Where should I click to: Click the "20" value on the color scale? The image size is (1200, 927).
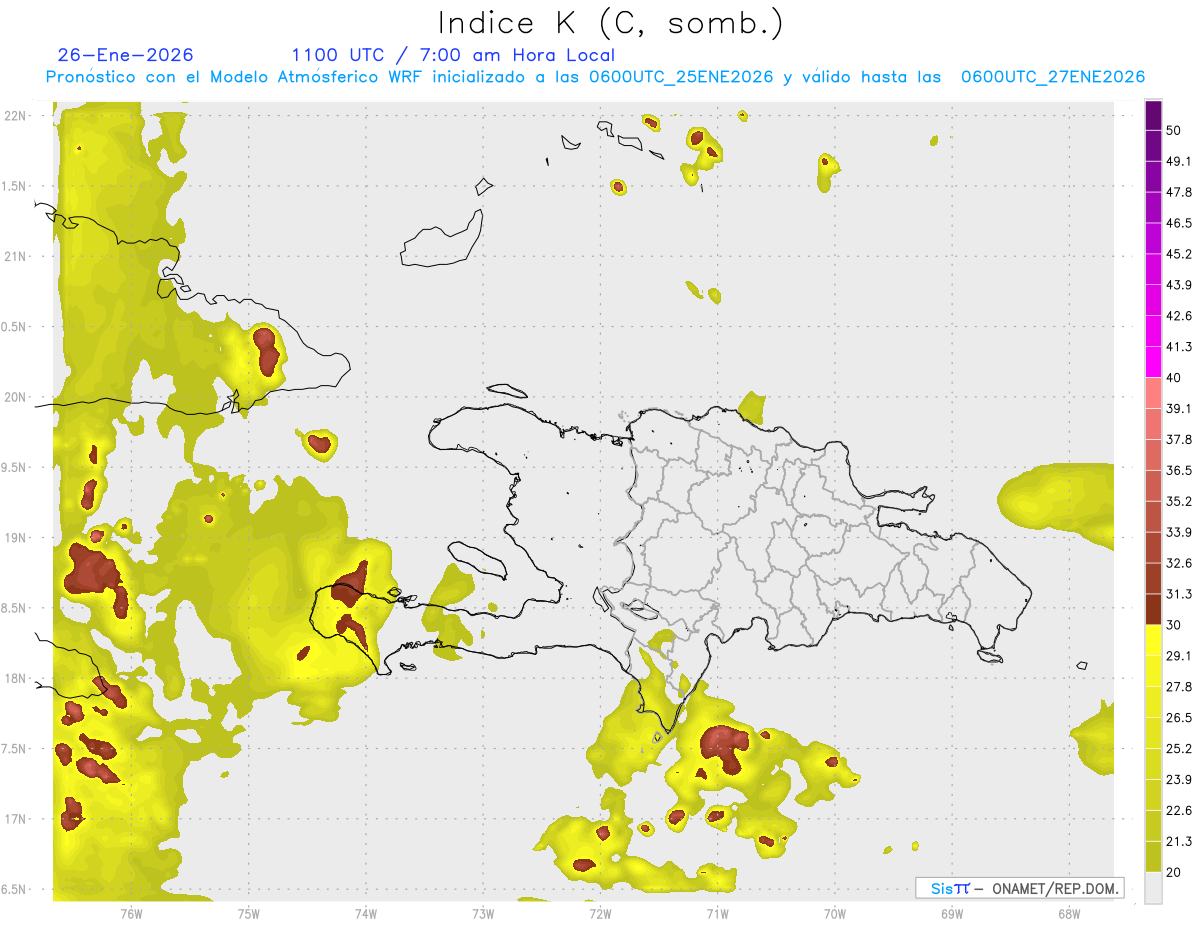click(x=1174, y=872)
